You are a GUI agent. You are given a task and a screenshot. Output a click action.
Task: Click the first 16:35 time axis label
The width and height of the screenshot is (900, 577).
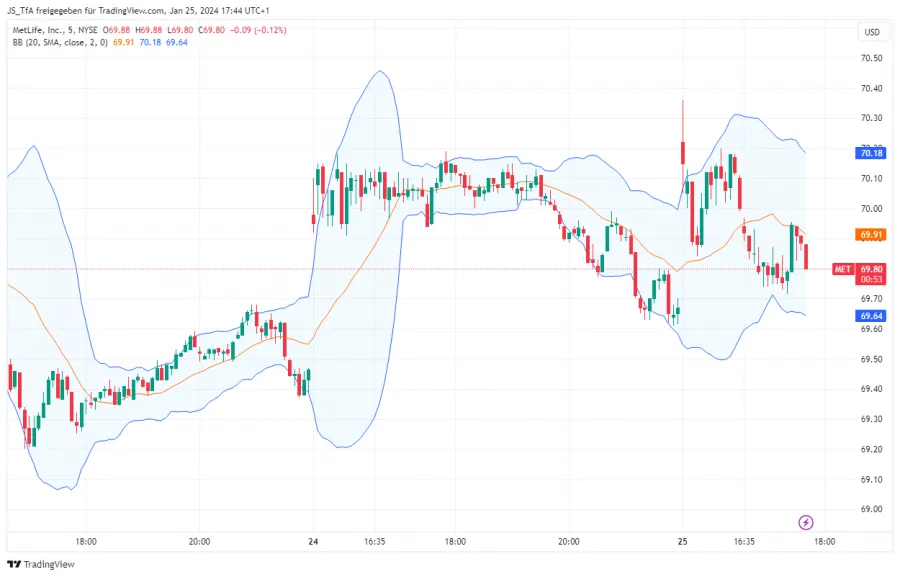click(375, 541)
